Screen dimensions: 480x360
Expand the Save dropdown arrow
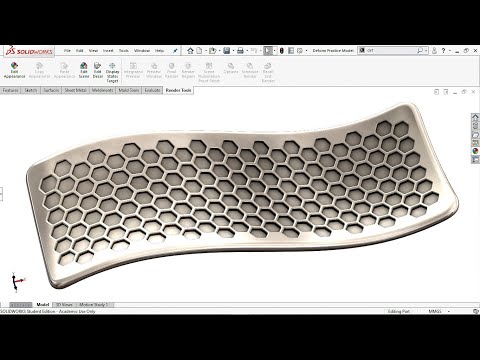coord(233,51)
